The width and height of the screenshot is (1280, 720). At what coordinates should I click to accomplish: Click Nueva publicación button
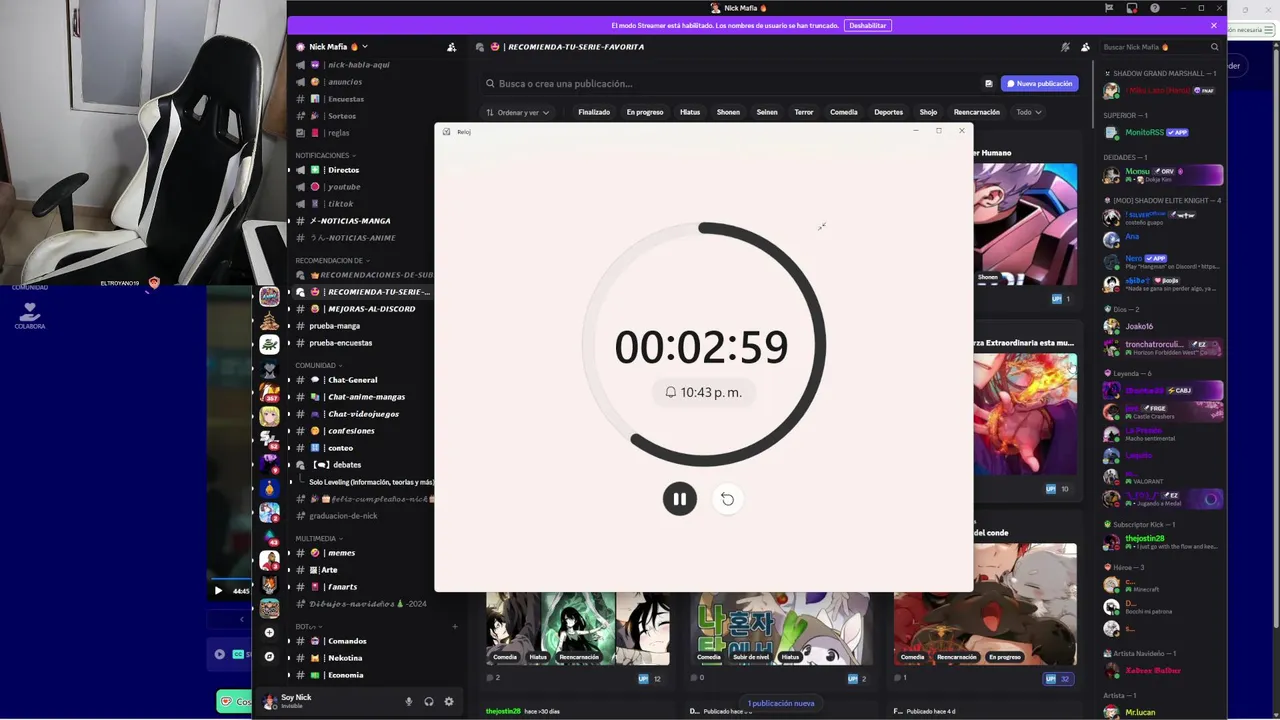coord(1040,84)
